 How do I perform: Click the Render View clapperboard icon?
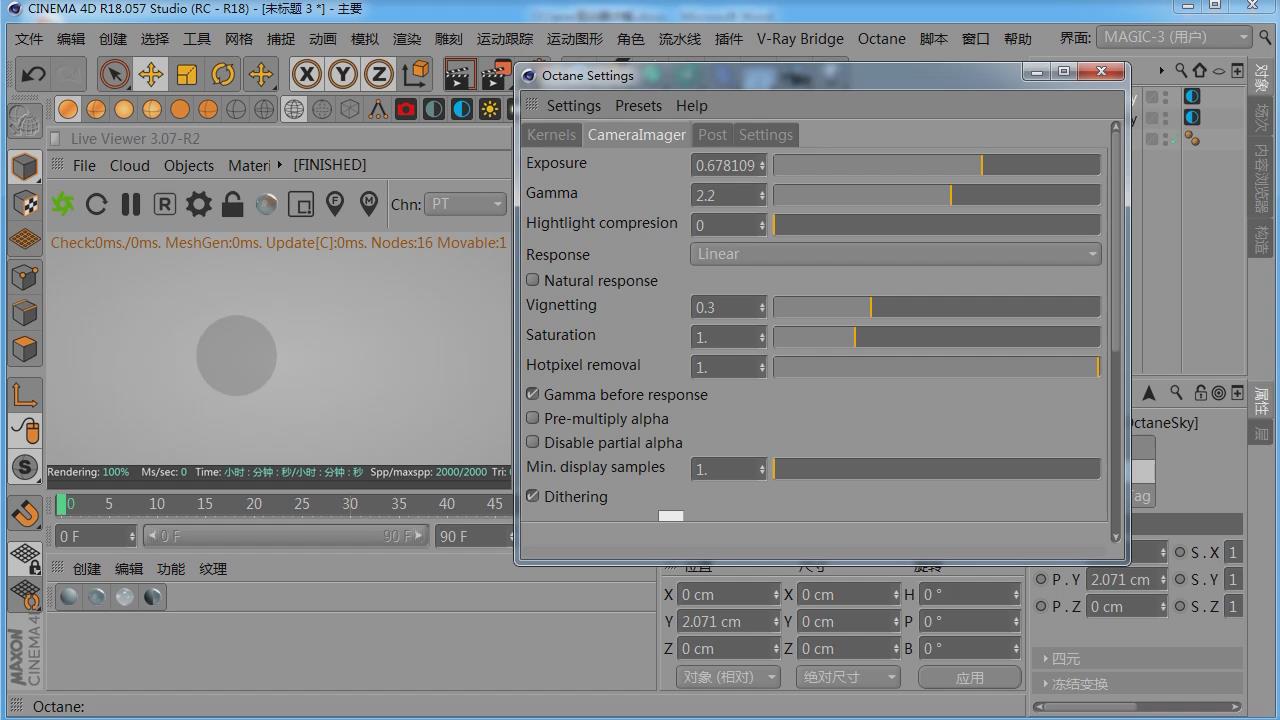459,76
